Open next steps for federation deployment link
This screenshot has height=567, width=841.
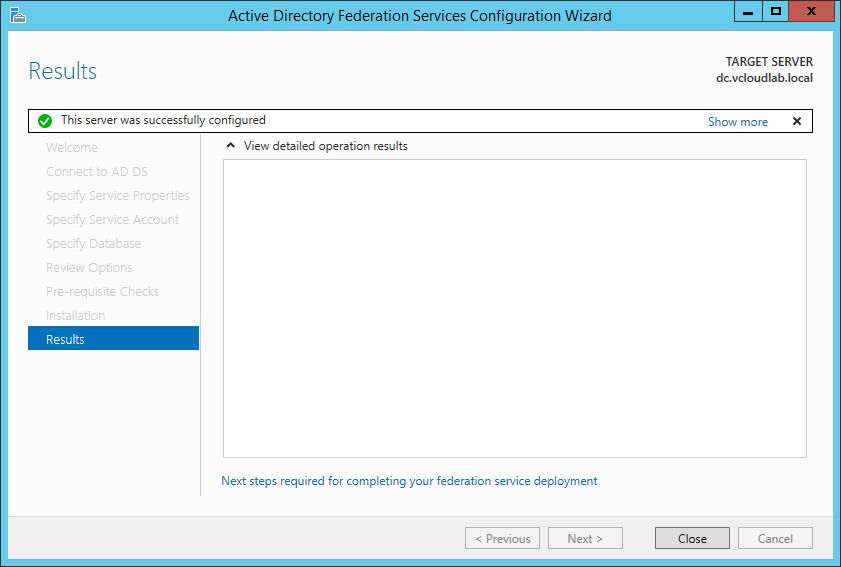point(409,481)
